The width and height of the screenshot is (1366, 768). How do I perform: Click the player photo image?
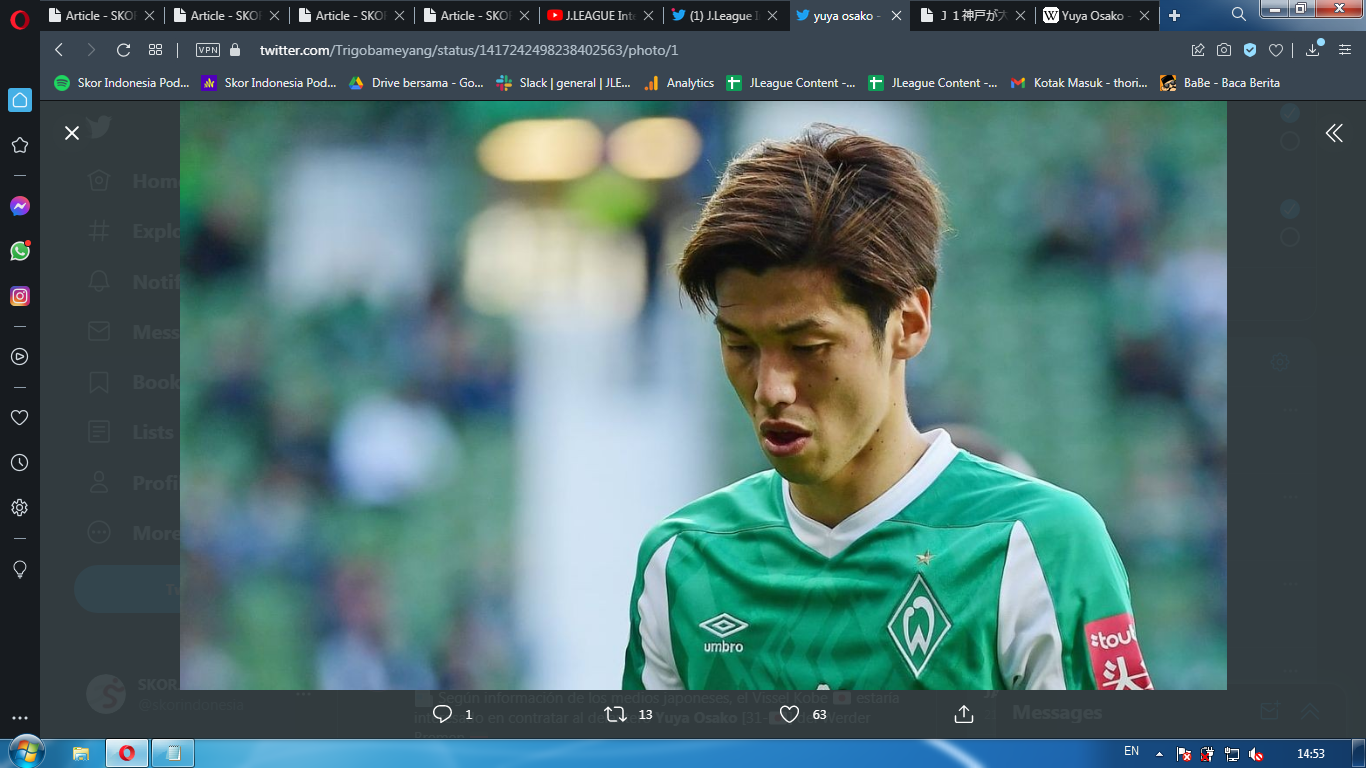703,395
